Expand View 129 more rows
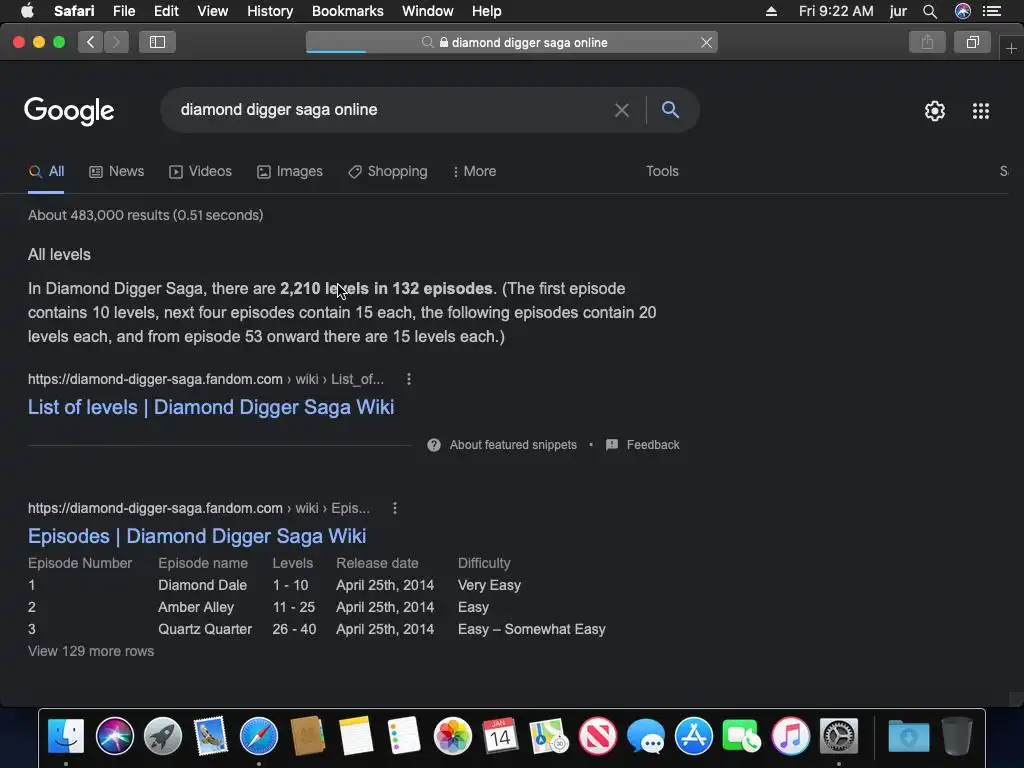The width and height of the screenshot is (1024, 768). coord(91,651)
